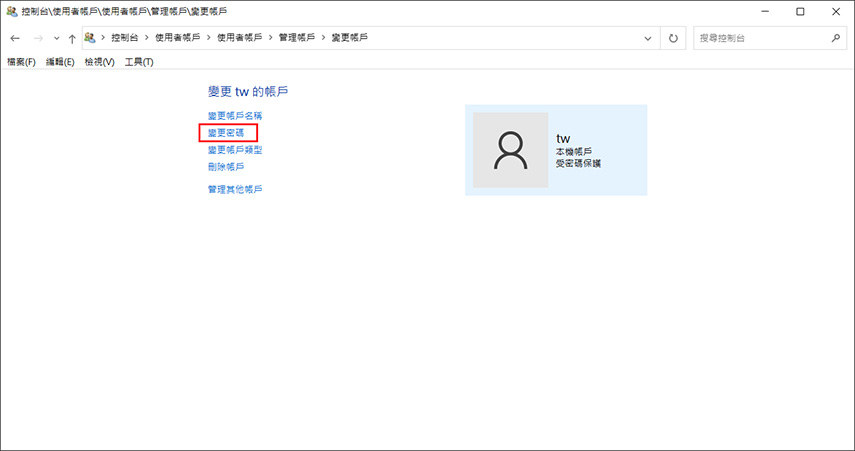The height and width of the screenshot is (451, 855).
Task: Expand chevron after 控制台 breadcrumb
Action: point(147,38)
